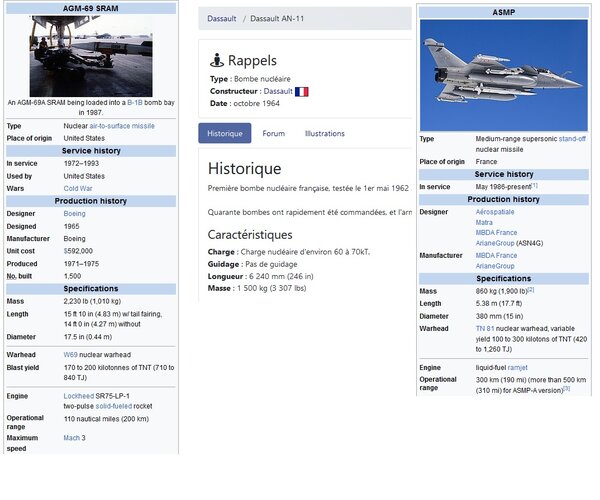Select '2,230 lb (1,010 kg)' mass value
Viewport: 600px width, 500px height.
coord(92,301)
